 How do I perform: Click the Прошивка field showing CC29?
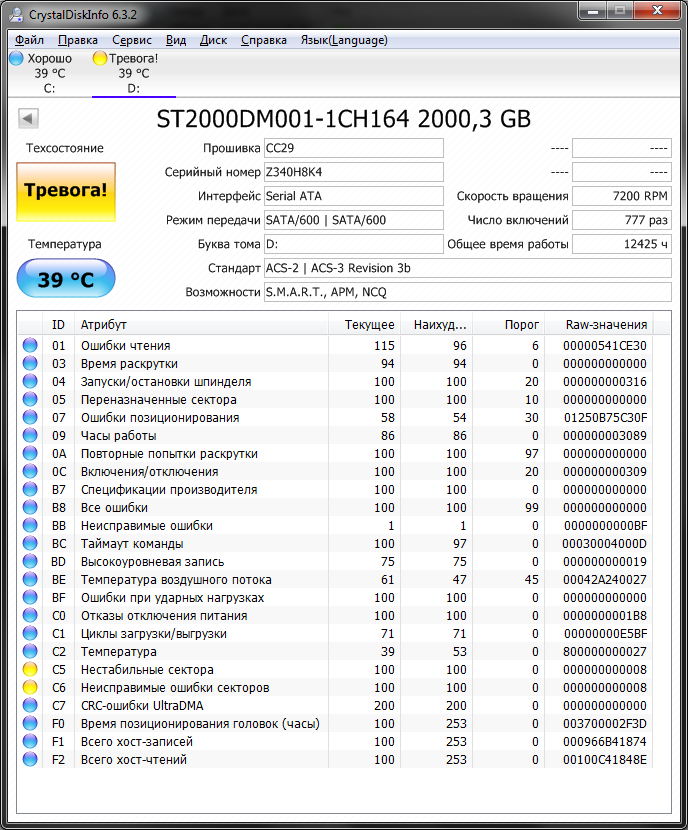[354, 148]
